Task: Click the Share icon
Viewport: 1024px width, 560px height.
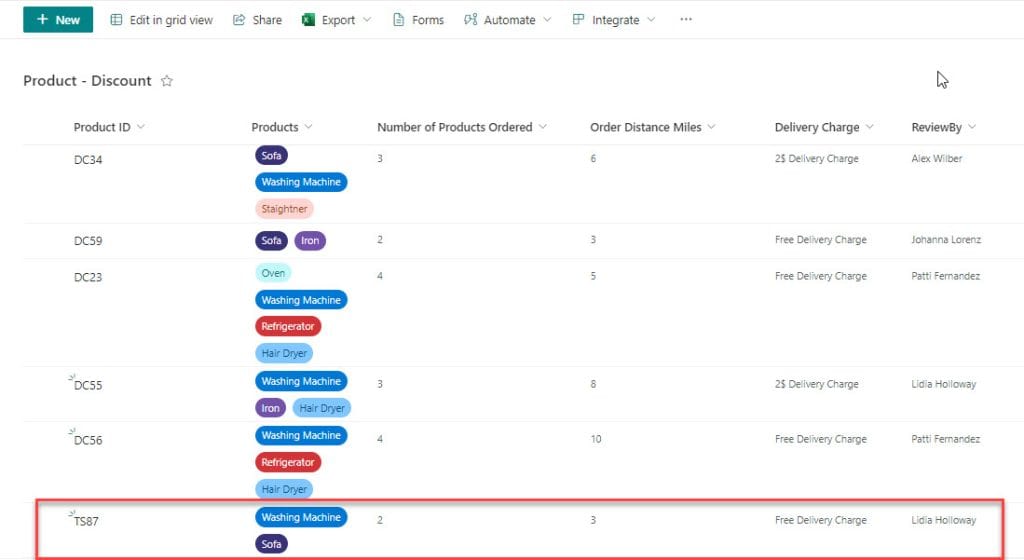Action: [239, 20]
